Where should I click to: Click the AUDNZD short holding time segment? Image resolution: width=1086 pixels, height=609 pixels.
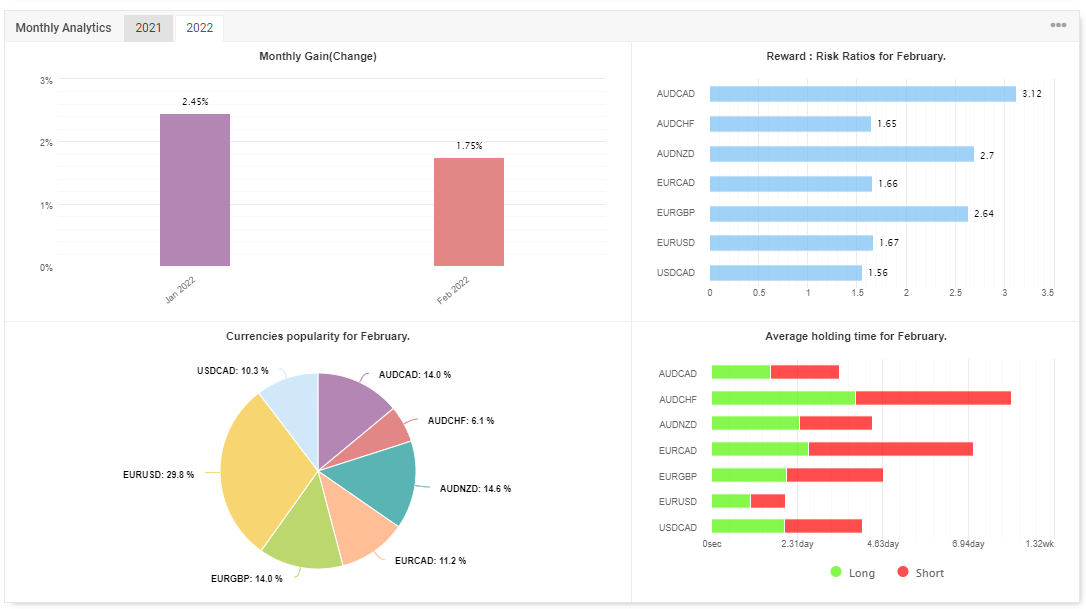pyautogui.click(x=836, y=423)
